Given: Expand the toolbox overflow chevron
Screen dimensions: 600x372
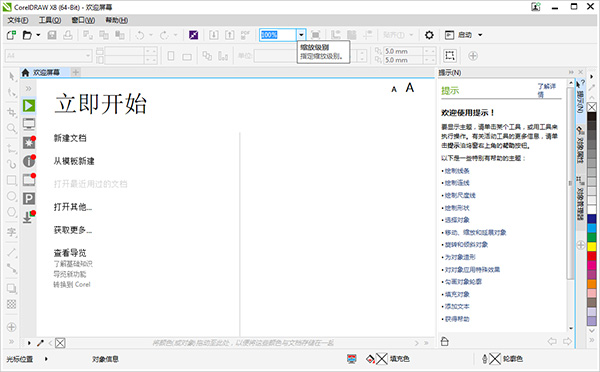Looking at the screenshot, I should [x=12, y=341].
